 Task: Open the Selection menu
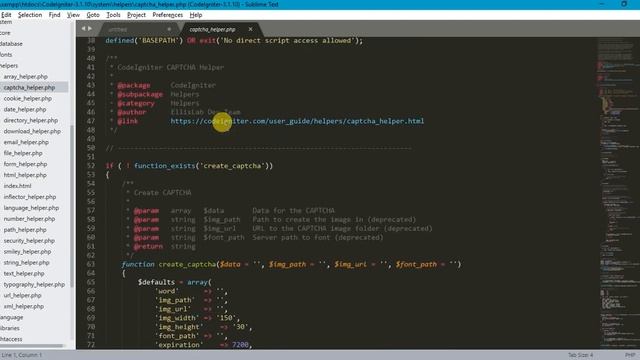coord(30,15)
